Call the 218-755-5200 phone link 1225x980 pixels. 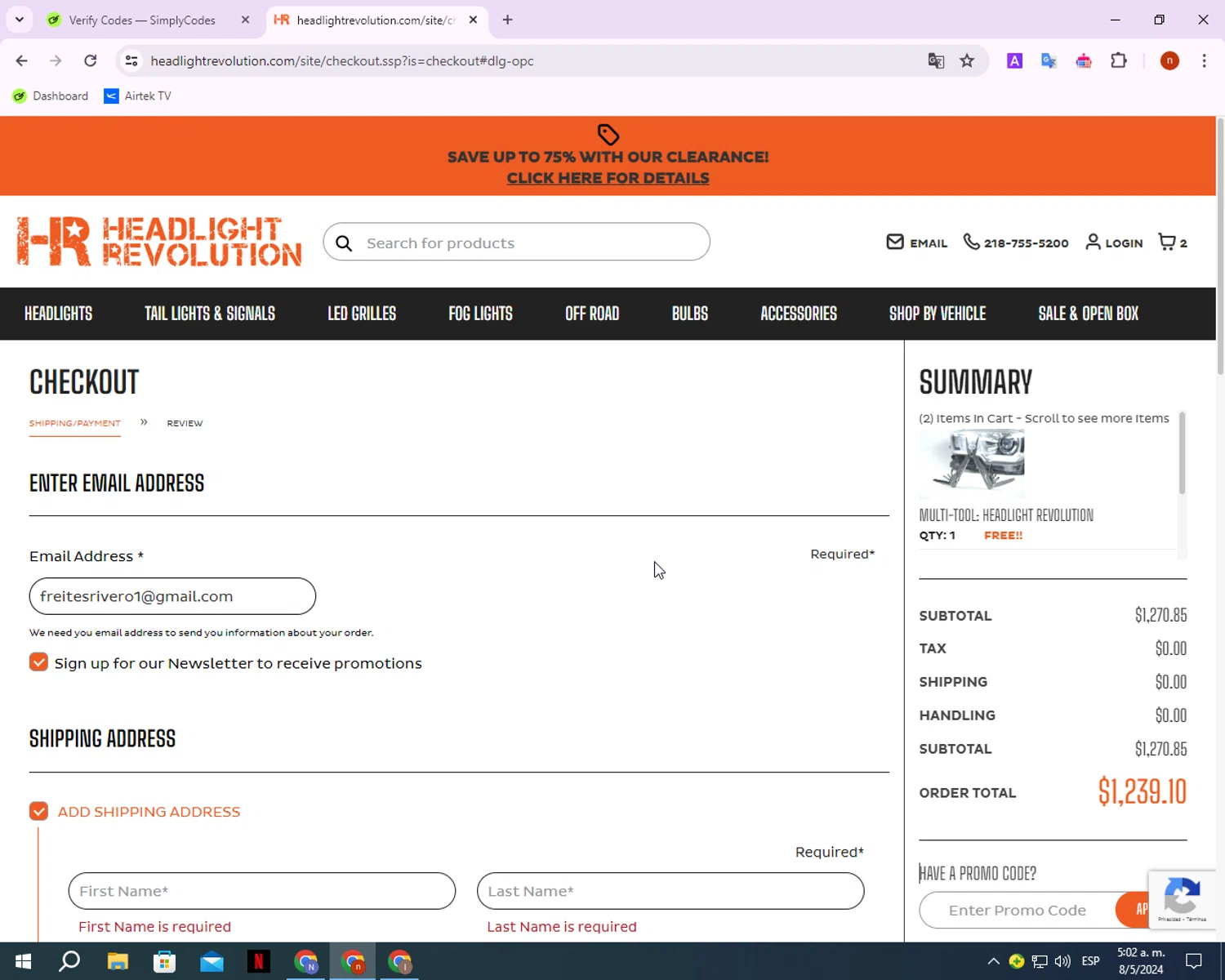click(x=1016, y=243)
